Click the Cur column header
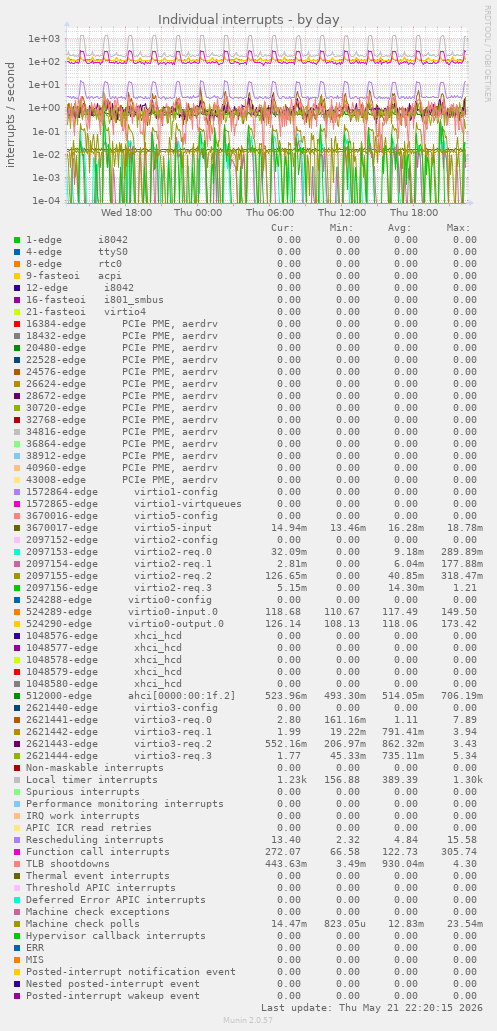The width and height of the screenshot is (497, 1031). click(283, 228)
